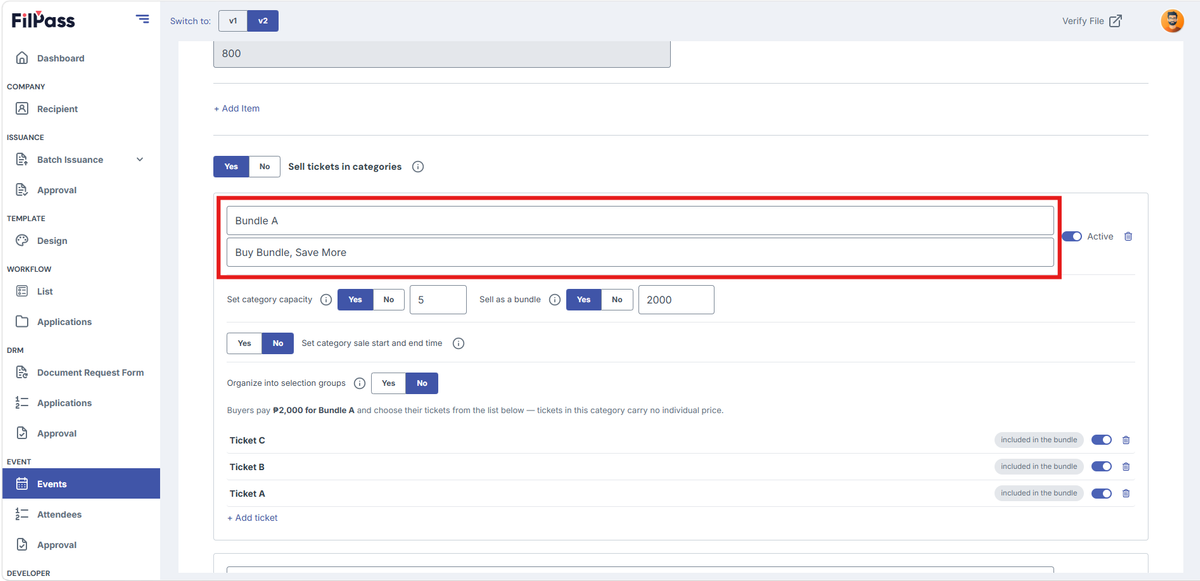Screen dimensions: 1200x581
Task: Select Yes for Sell tickets in categories
Action: [231, 167]
